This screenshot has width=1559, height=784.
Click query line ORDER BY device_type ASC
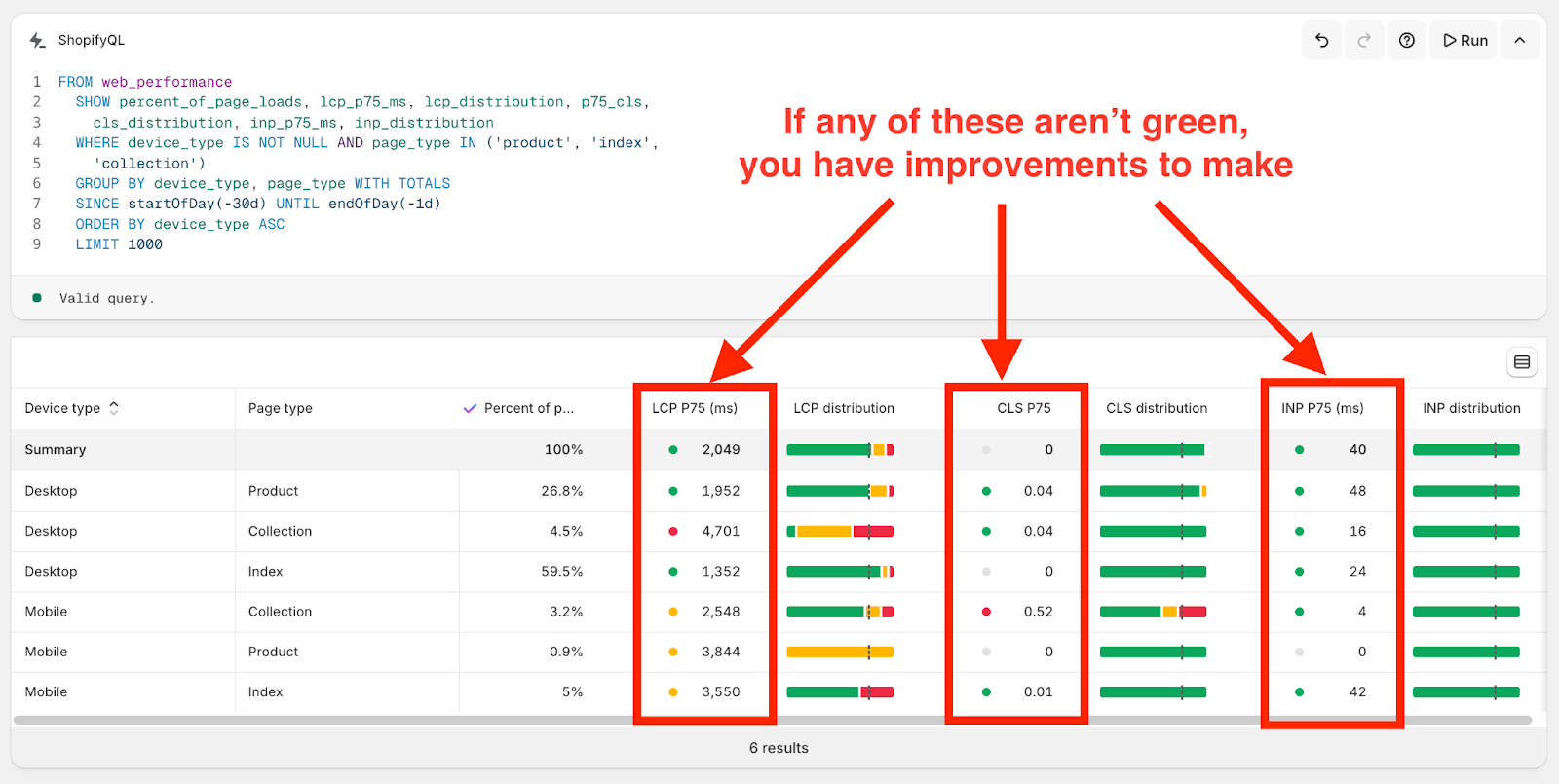pyautogui.click(x=180, y=224)
